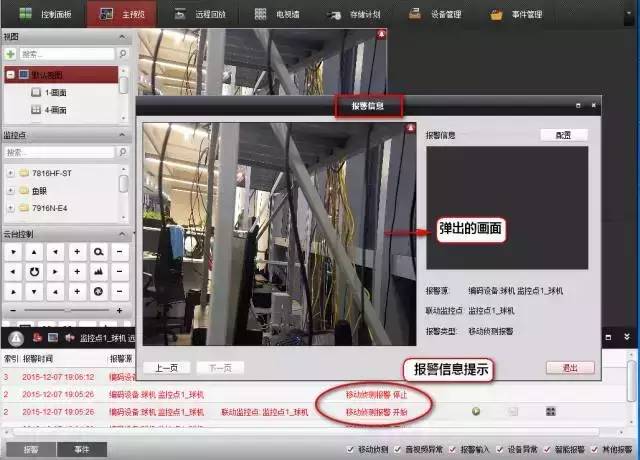Viewport: 640px width, 460px height.
Task: Click the grid icon in alarm row
Action: (x=550, y=411)
